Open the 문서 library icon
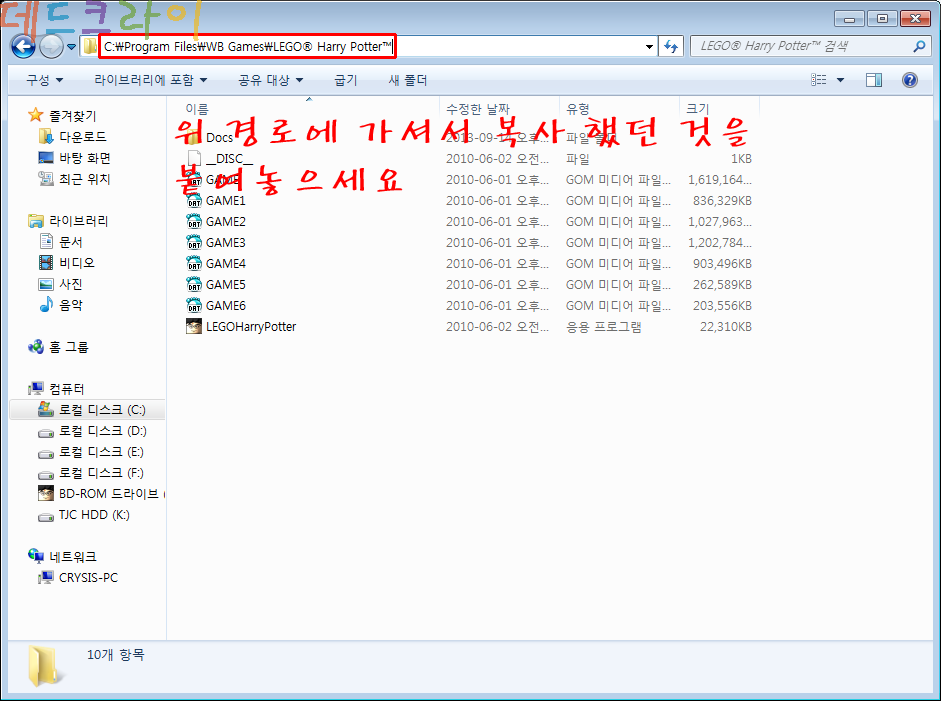This screenshot has width=941, height=701. click(x=46, y=242)
